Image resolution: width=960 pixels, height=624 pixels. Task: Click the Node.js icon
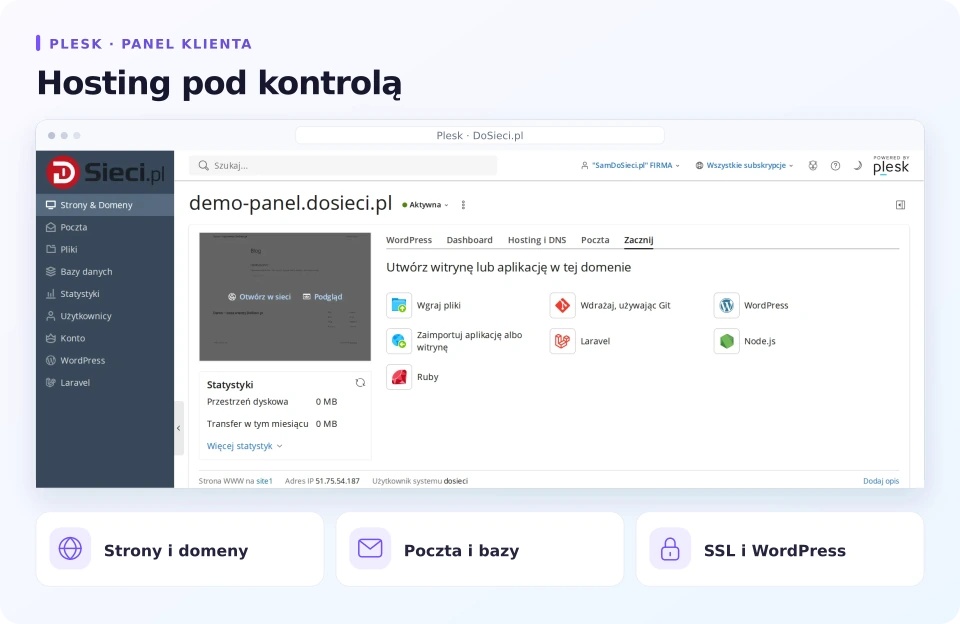pos(726,341)
